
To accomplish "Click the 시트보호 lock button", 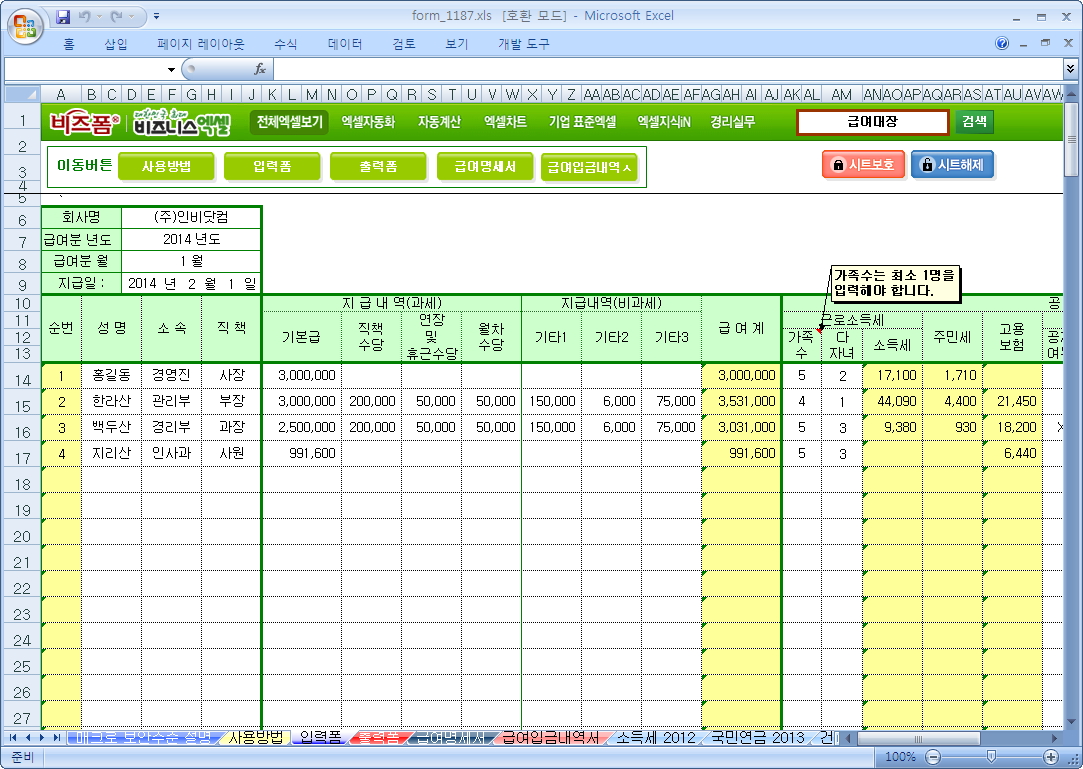I will [x=863, y=165].
